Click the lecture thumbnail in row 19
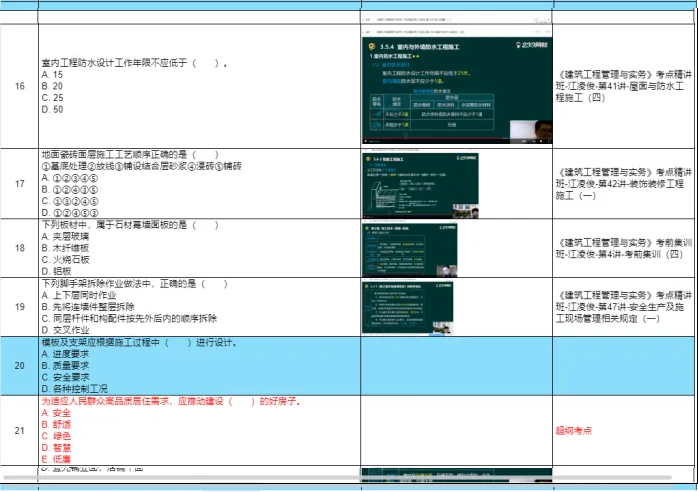698x492 pixels. click(x=456, y=306)
